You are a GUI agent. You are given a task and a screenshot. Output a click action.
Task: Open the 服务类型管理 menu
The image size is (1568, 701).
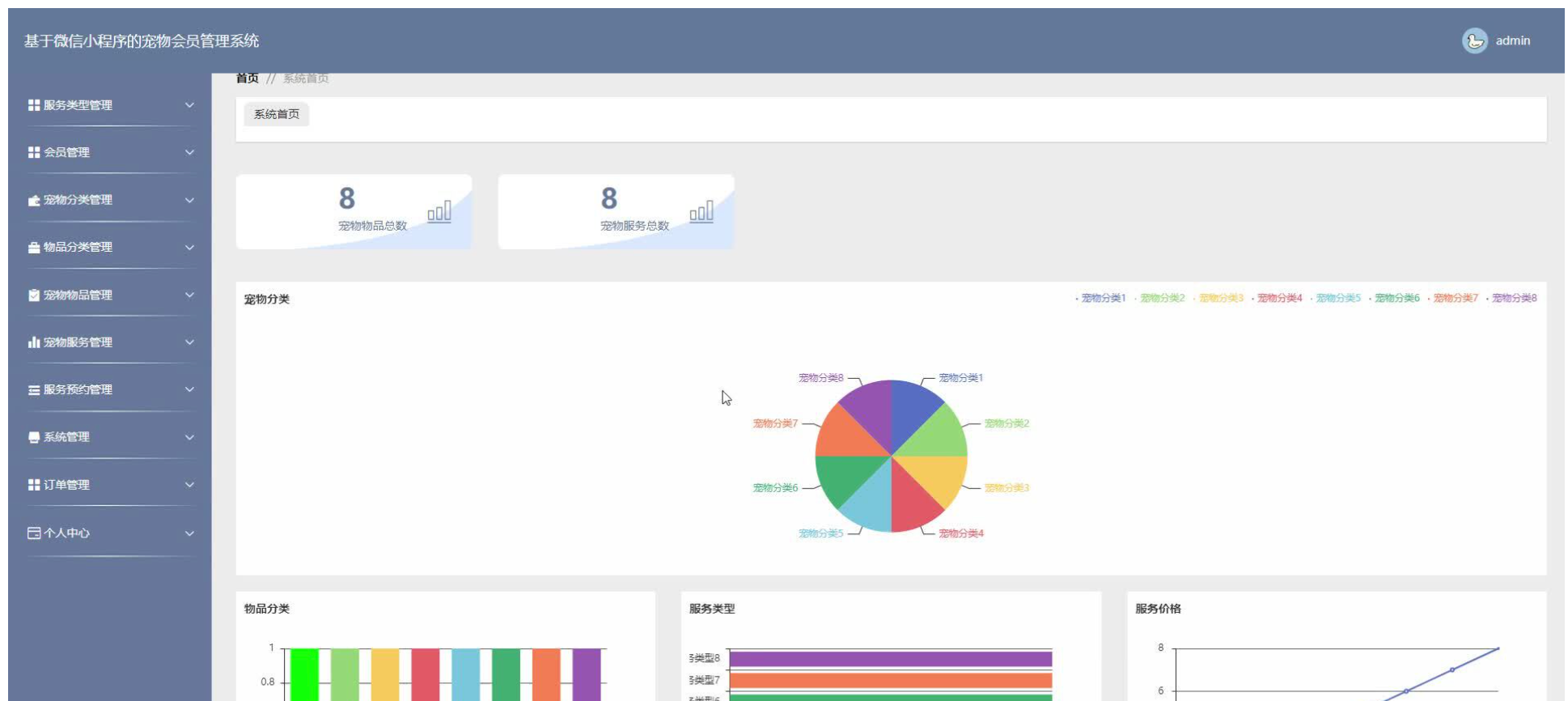pos(111,105)
